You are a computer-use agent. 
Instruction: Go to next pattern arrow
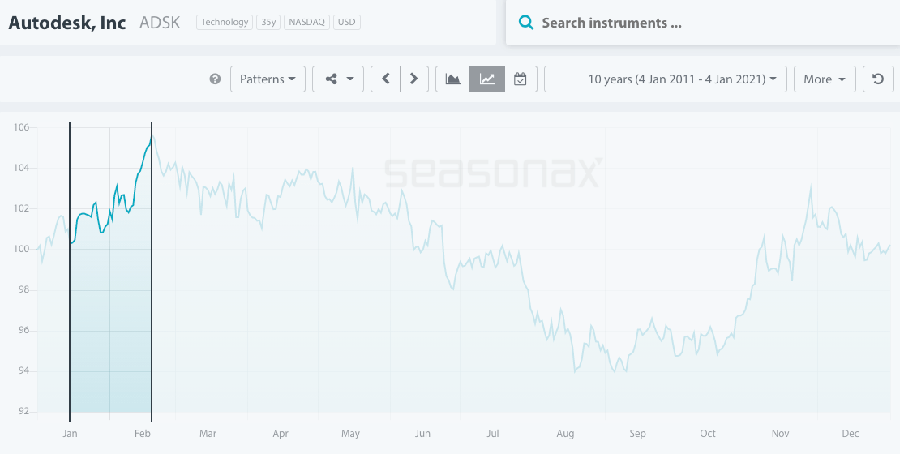click(x=414, y=79)
